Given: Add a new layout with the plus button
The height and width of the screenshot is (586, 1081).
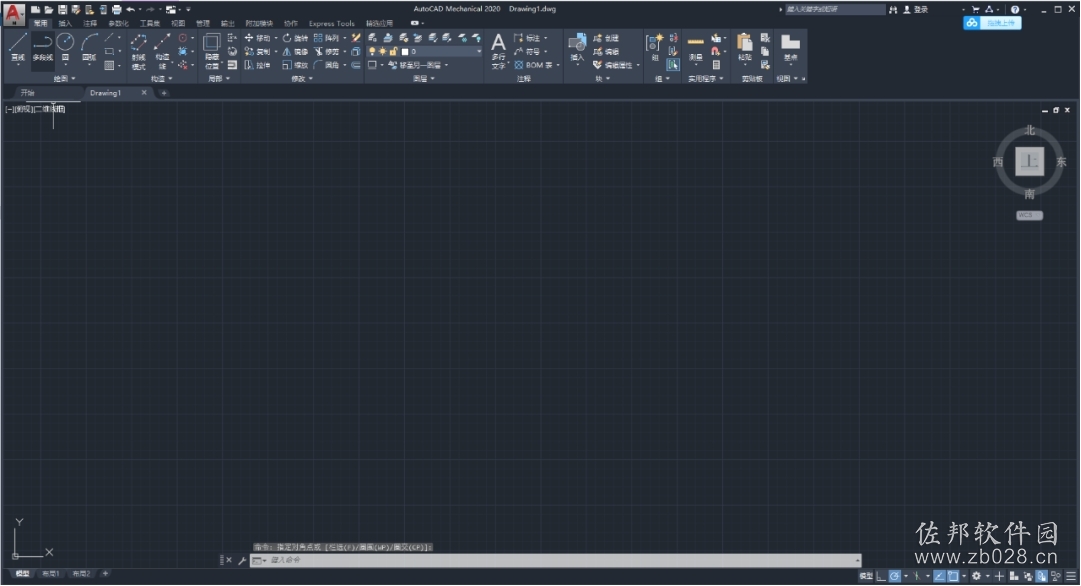Looking at the screenshot, I should [105, 574].
